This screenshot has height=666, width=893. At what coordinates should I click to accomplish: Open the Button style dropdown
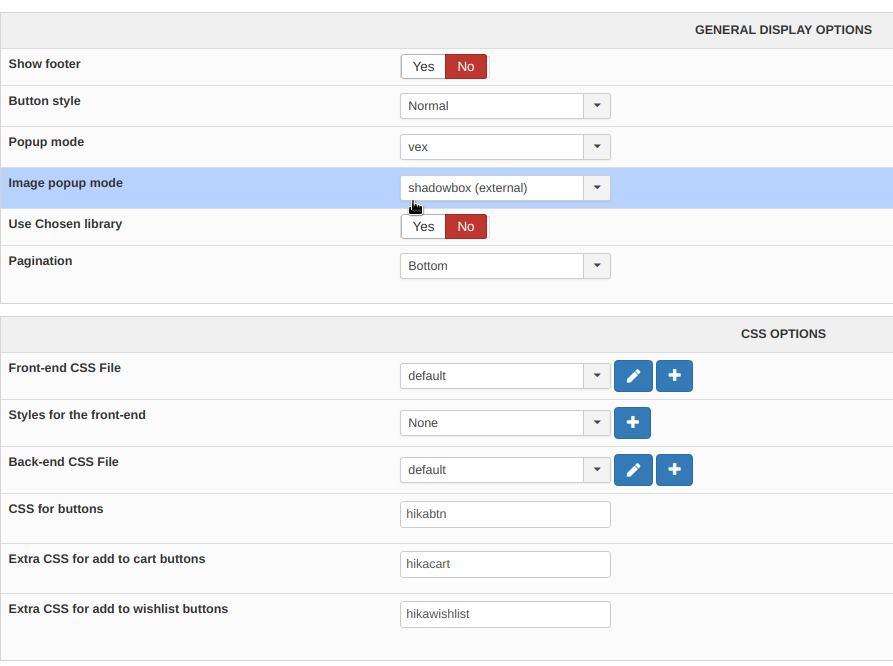pyautogui.click(x=505, y=106)
